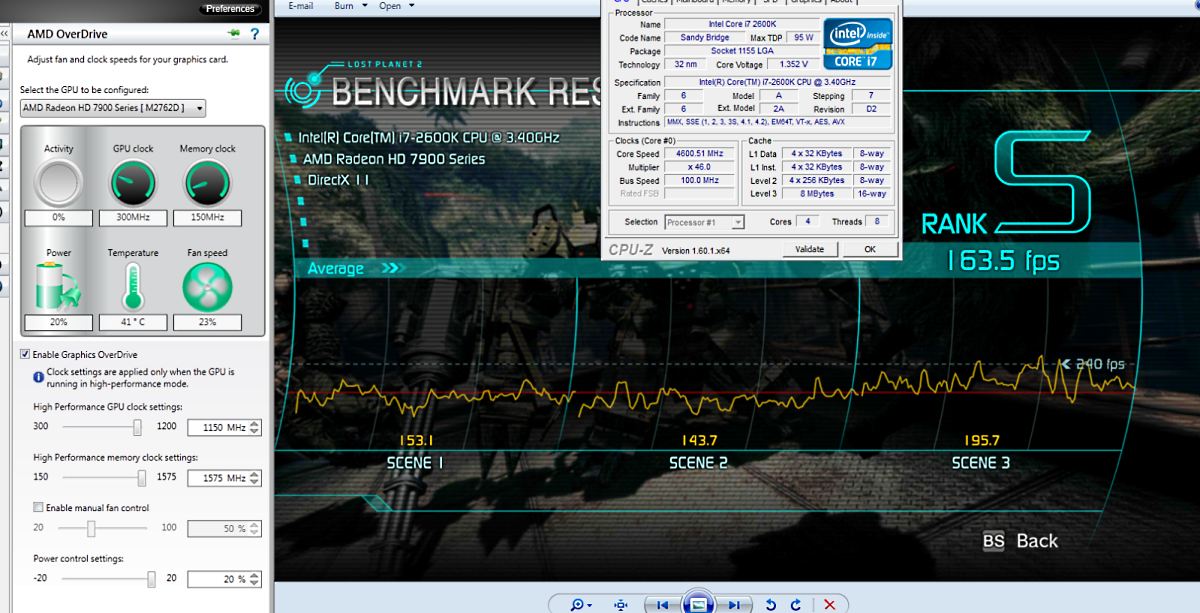
Task: Adjust the Power control settings slider
Action: point(152,578)
